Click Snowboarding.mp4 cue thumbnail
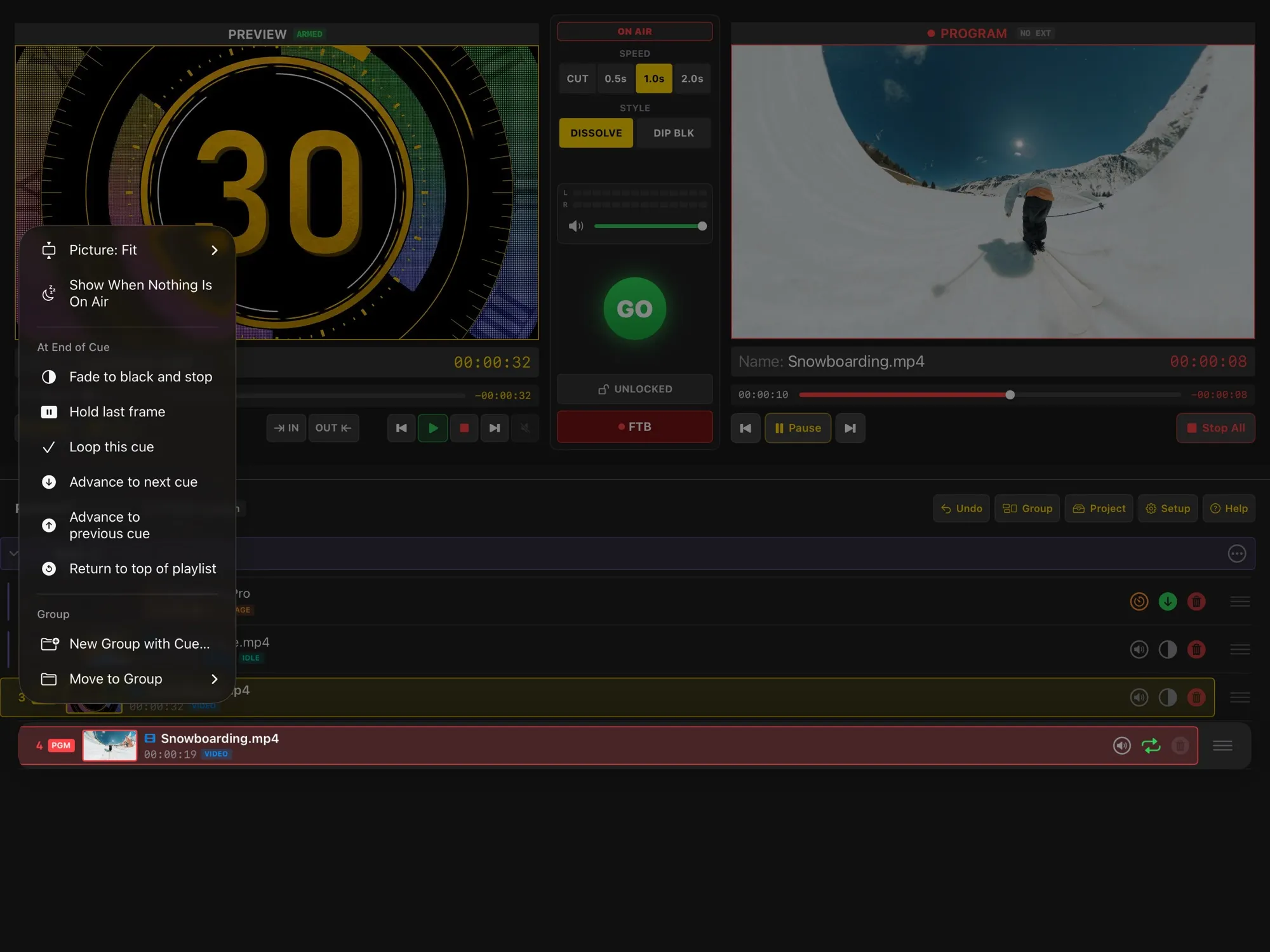Viewport: 1270px width, 952px height. click(110, 745)
